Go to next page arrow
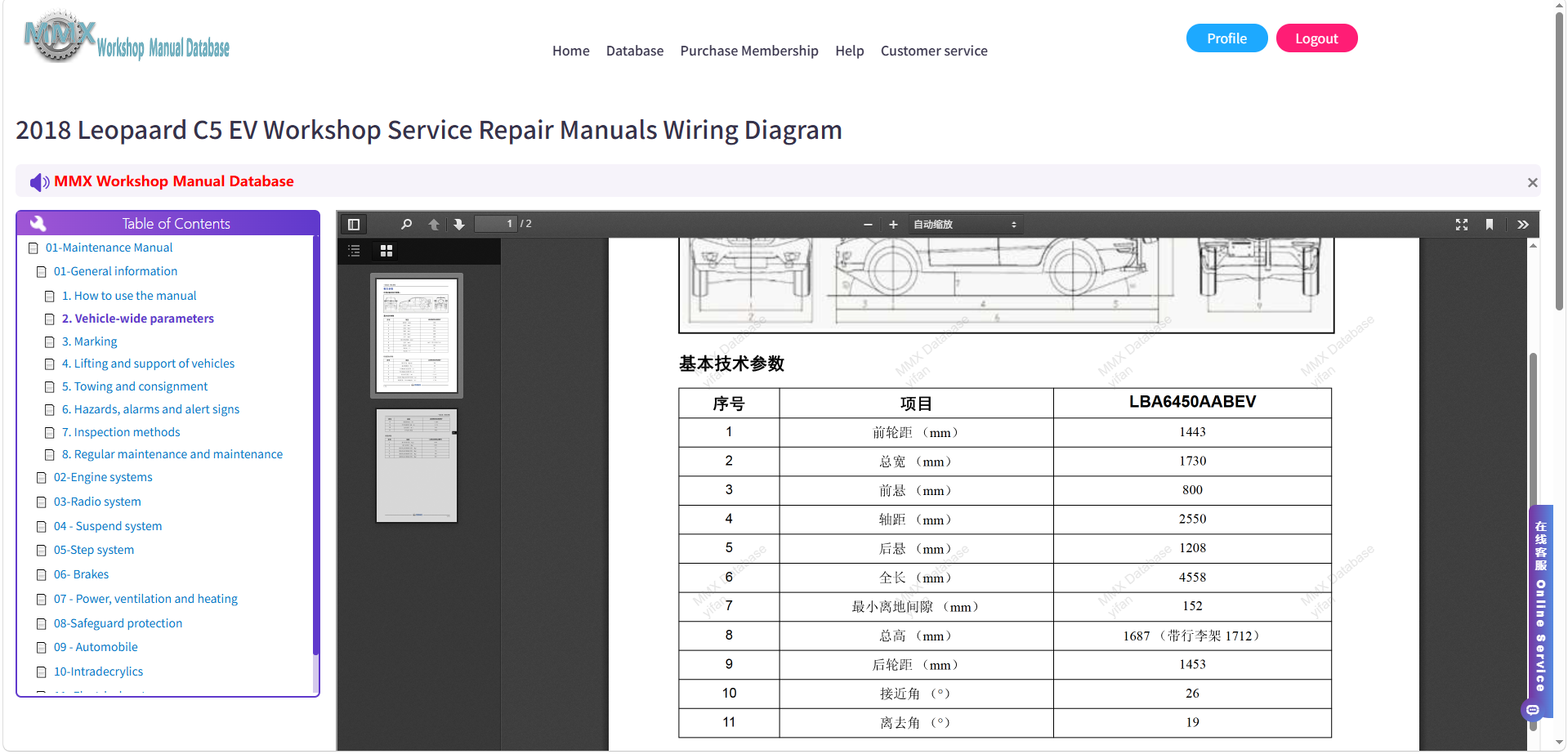This screenshot has width=1568, height=754. [459, 224]
